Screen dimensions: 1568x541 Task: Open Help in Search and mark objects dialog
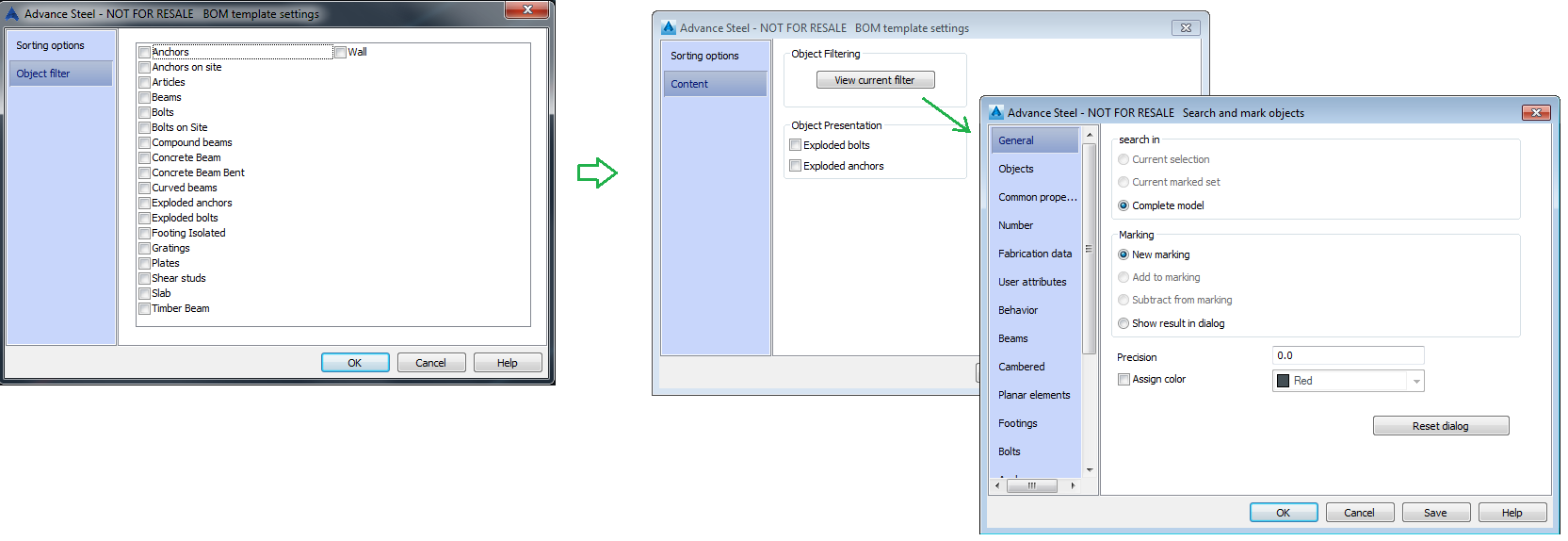coord(1512,513)
